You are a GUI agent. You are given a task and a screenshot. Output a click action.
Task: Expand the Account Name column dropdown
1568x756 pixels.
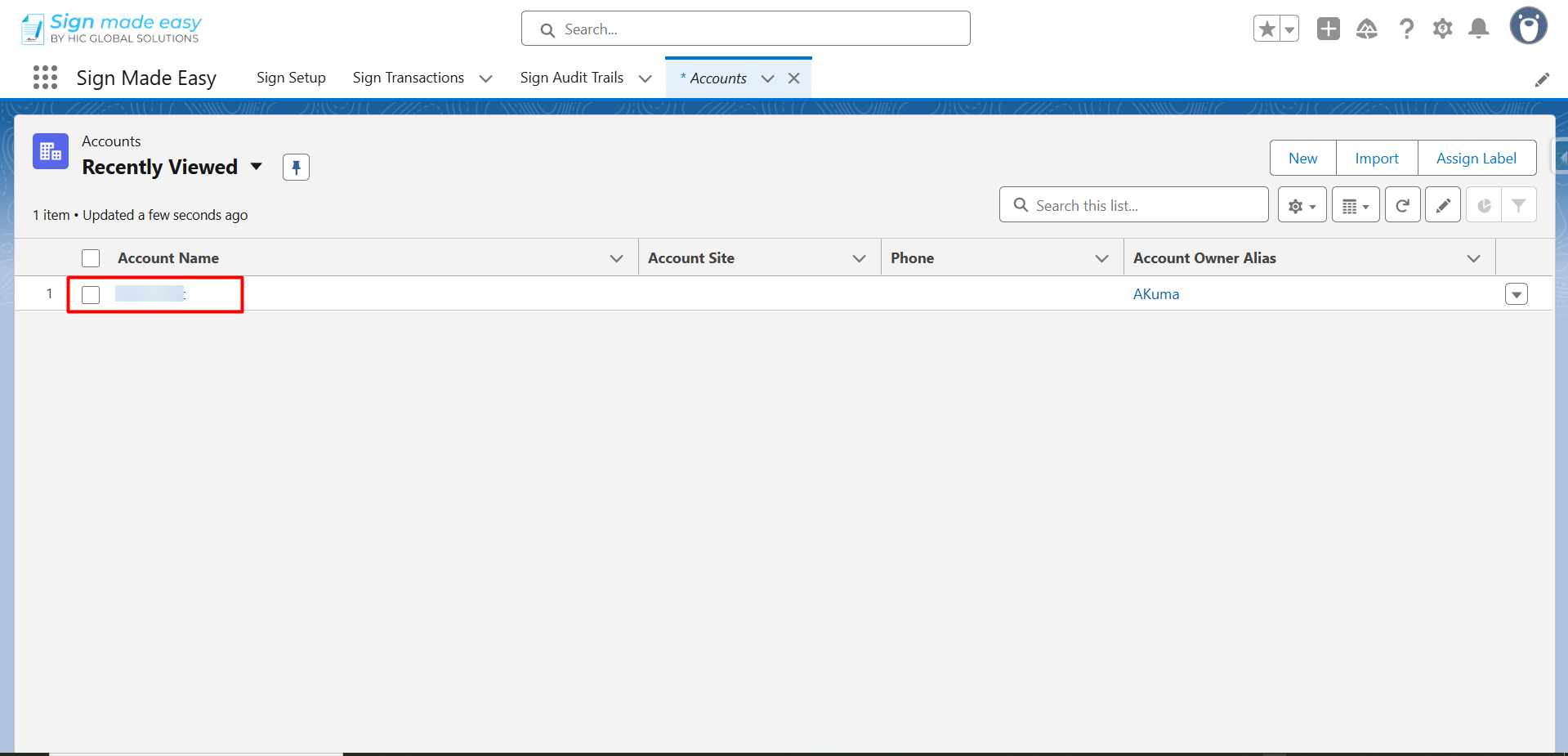[x=616, y=257]
